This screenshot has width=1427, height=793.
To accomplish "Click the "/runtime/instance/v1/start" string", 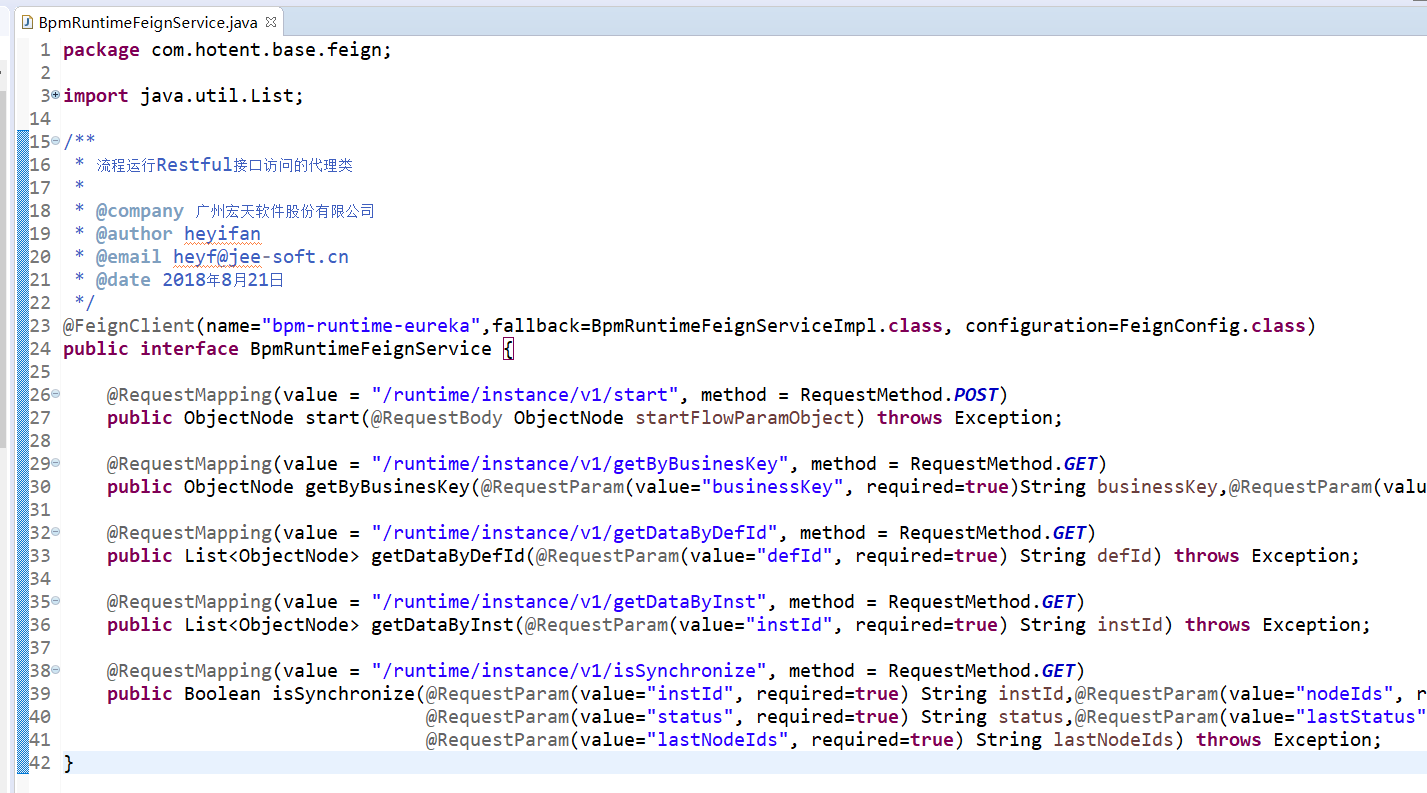I will [525, 395].
